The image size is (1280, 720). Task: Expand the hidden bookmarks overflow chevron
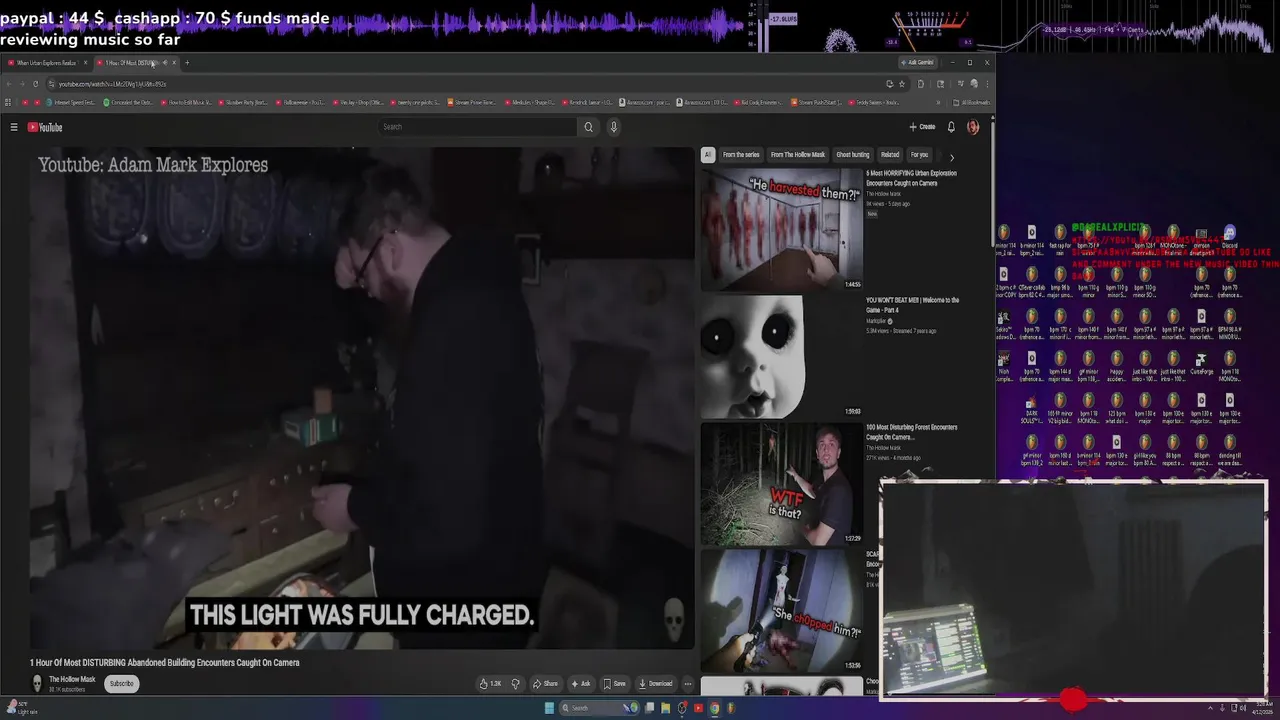coord(938,102)
